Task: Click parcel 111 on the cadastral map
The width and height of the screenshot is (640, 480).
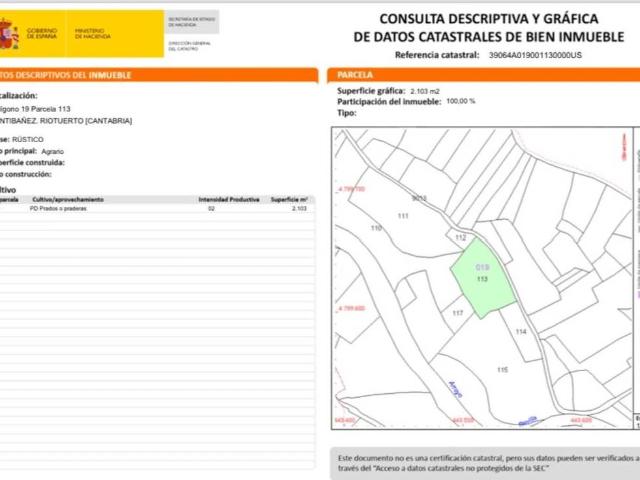Action: [404, 216]
